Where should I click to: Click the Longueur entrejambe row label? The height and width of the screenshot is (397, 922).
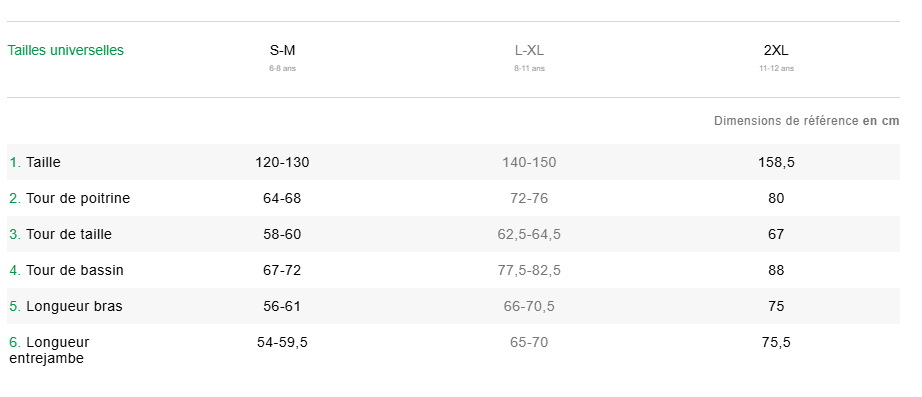click(49, 350)
